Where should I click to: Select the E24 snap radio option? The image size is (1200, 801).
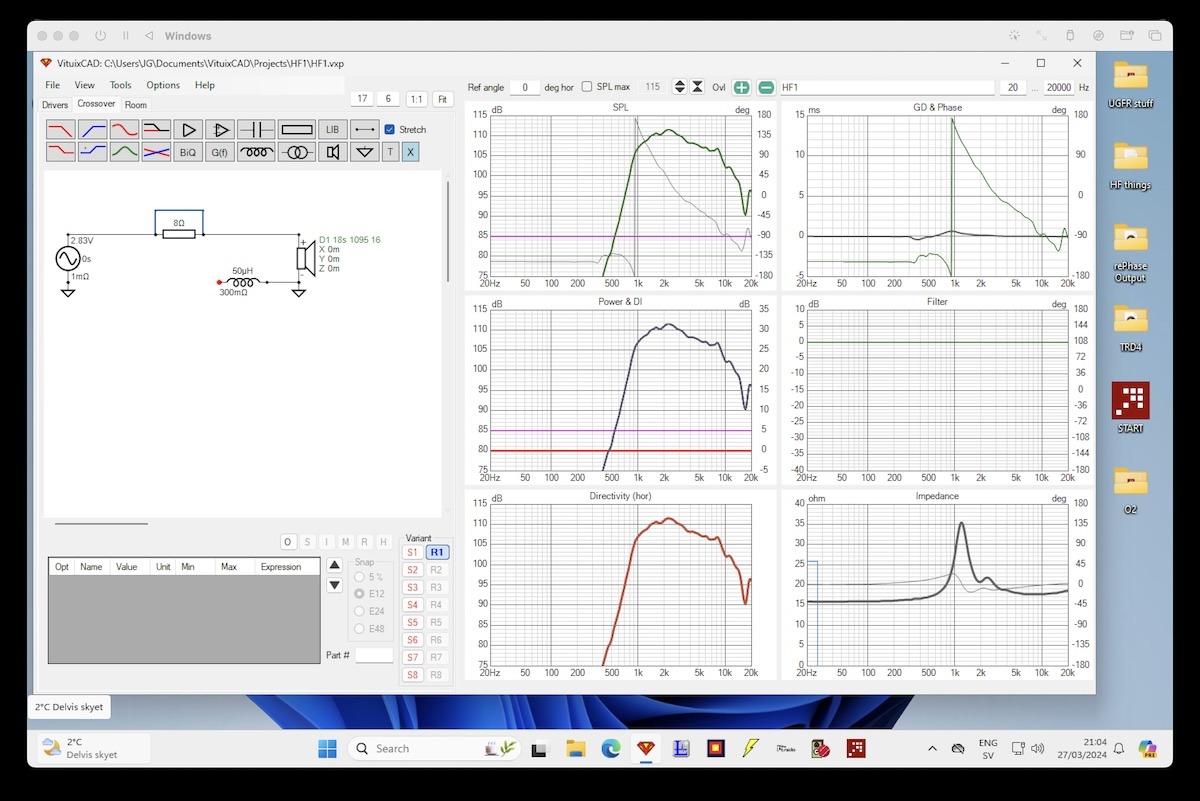[359, 611]
